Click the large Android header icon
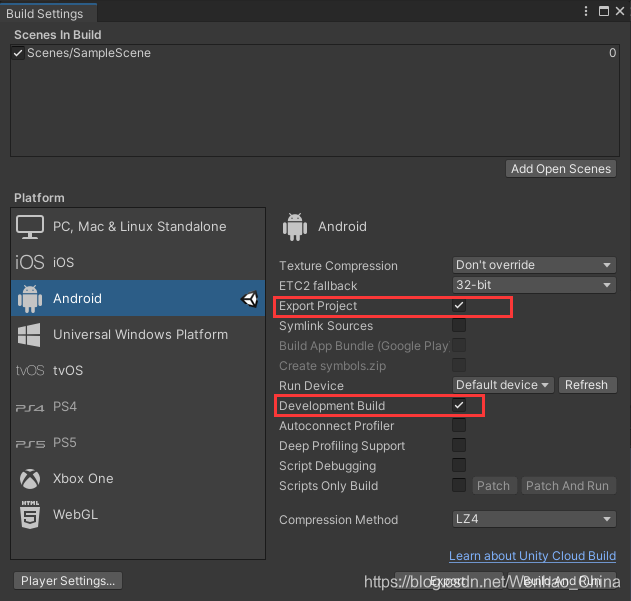 tap(295, 227)
